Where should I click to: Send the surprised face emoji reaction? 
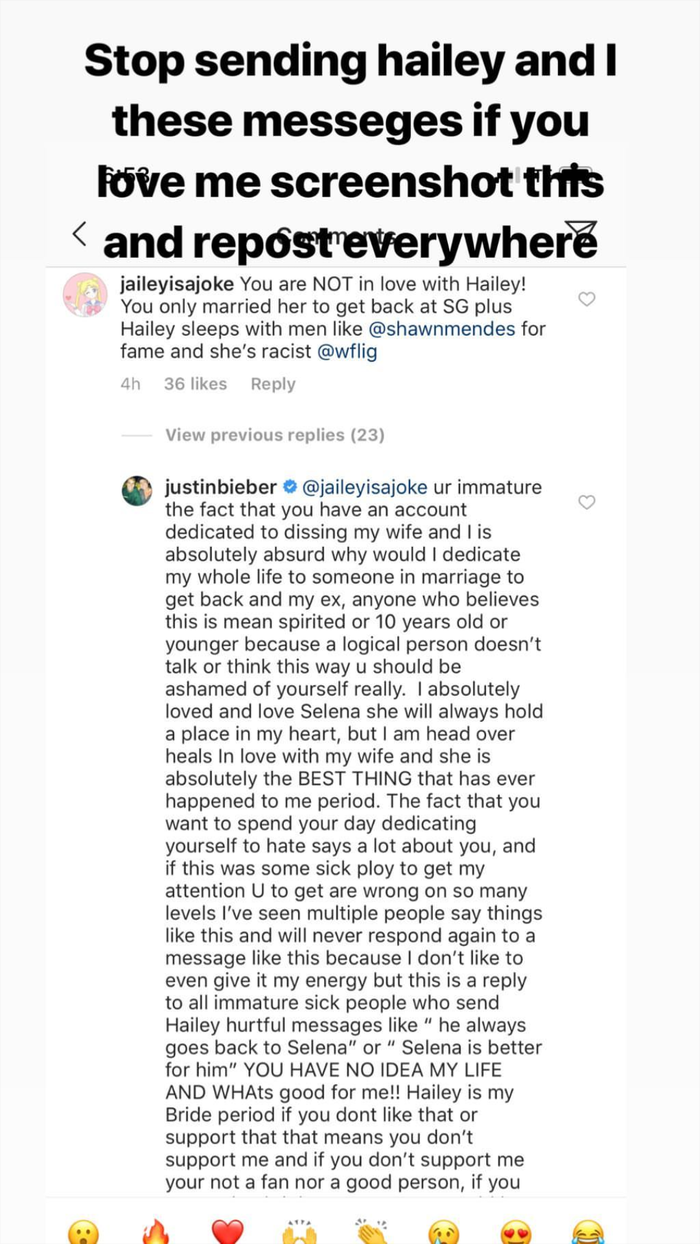pos(83,1232)
